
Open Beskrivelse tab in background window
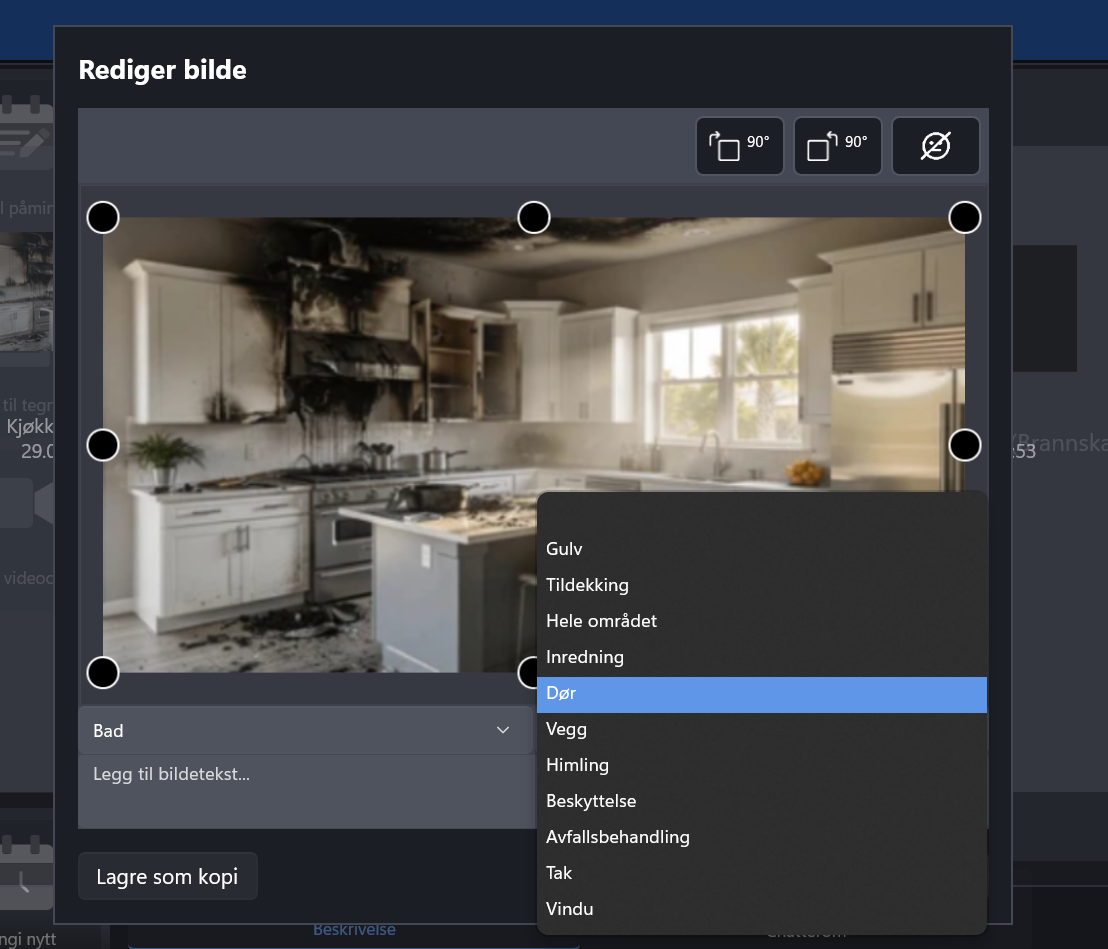[354, 931]
